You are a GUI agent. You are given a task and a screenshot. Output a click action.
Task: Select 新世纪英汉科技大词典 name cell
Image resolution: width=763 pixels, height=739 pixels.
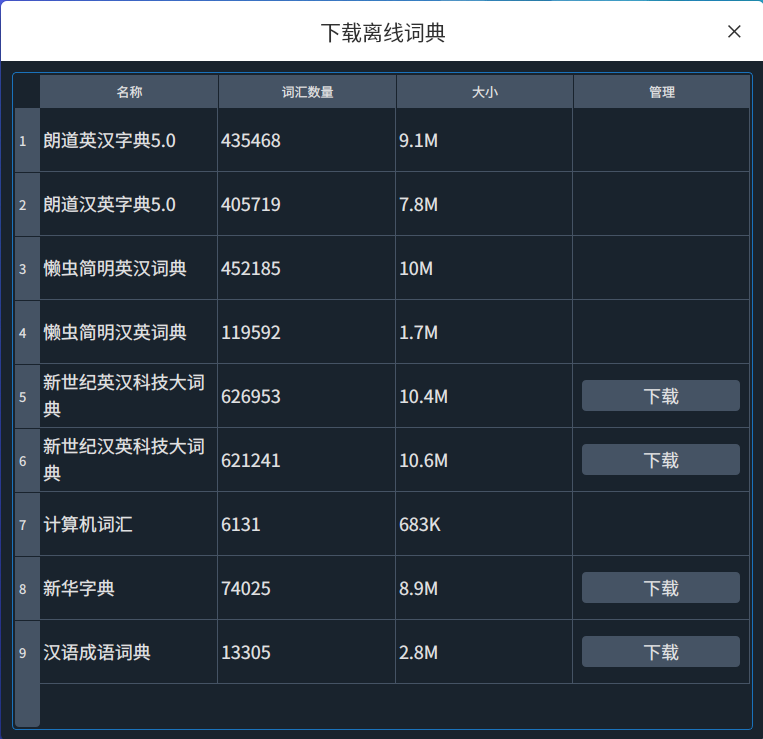[128, 396]
